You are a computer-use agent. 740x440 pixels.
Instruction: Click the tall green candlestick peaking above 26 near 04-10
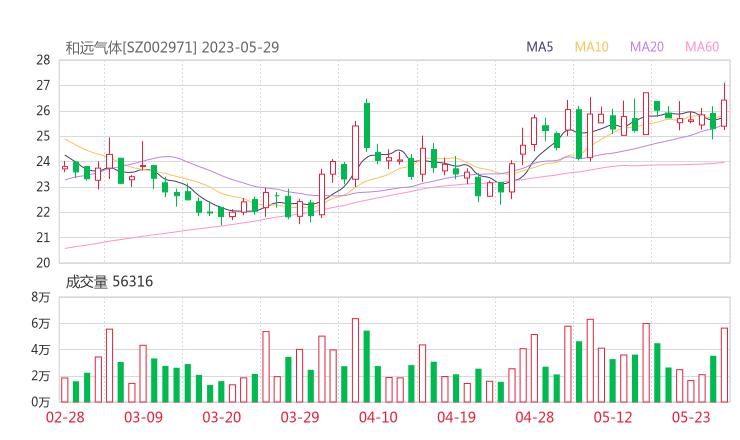(x=367, y=125)
